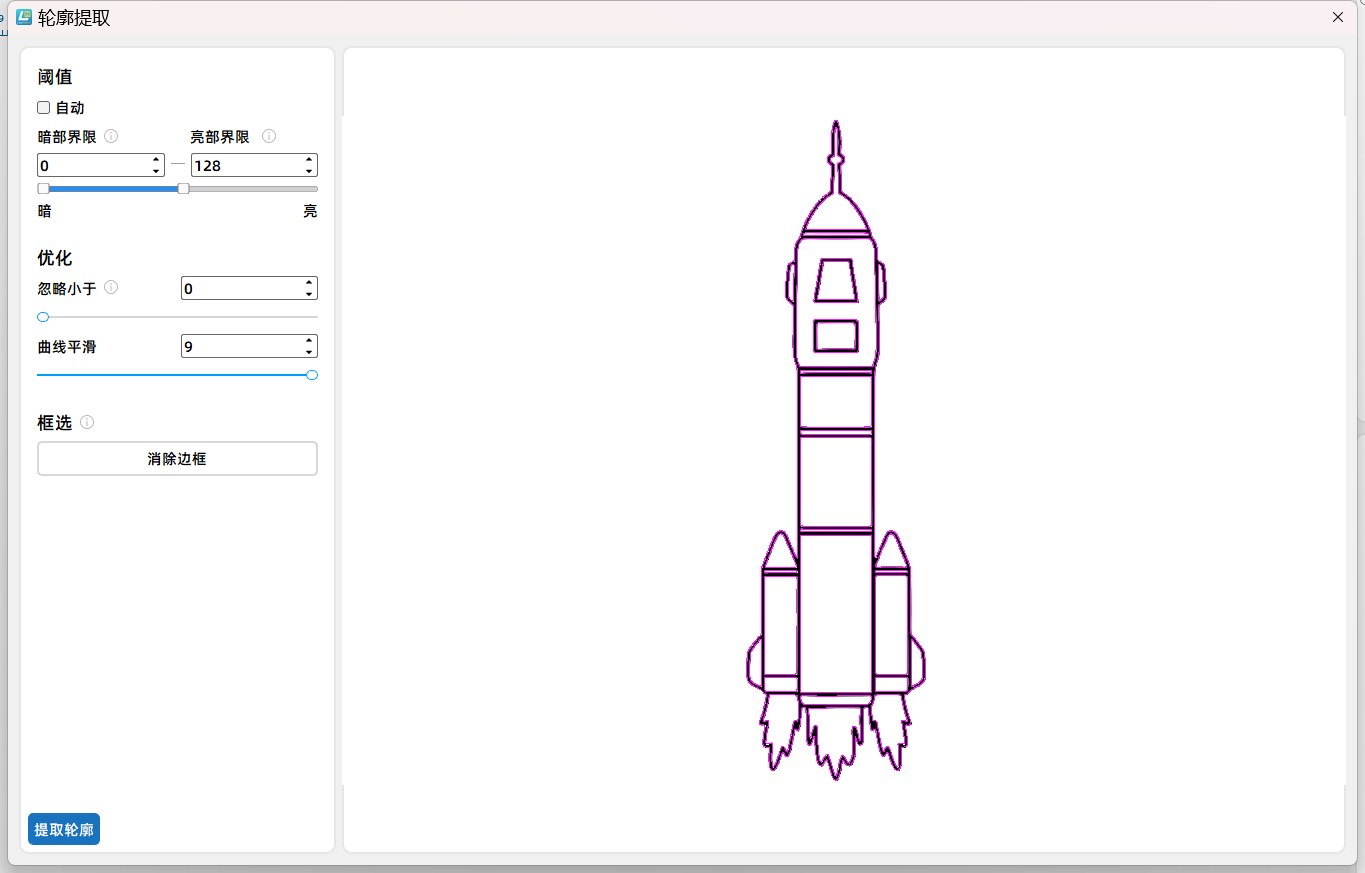Decrease 暗部界限 value with down arrow
The width and height of the screenshot is (1365, 873).
click(x=156, y=171)
